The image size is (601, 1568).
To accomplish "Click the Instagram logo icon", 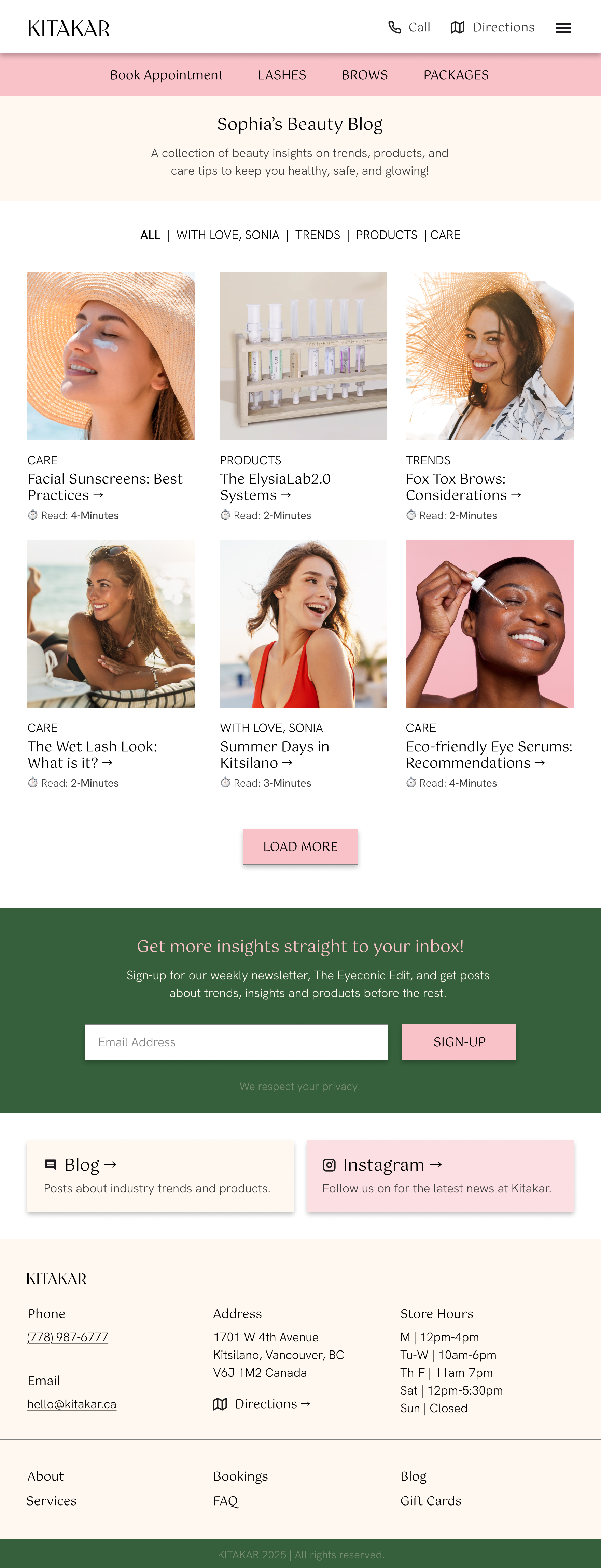I will (329, 1164).
